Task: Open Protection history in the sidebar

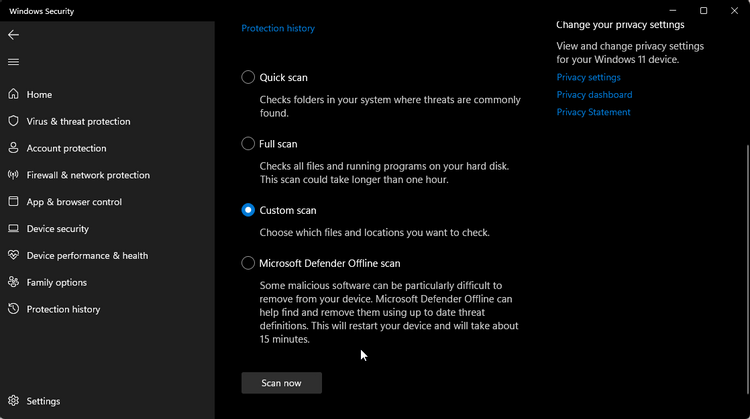Action: click(x=64, y=309)
